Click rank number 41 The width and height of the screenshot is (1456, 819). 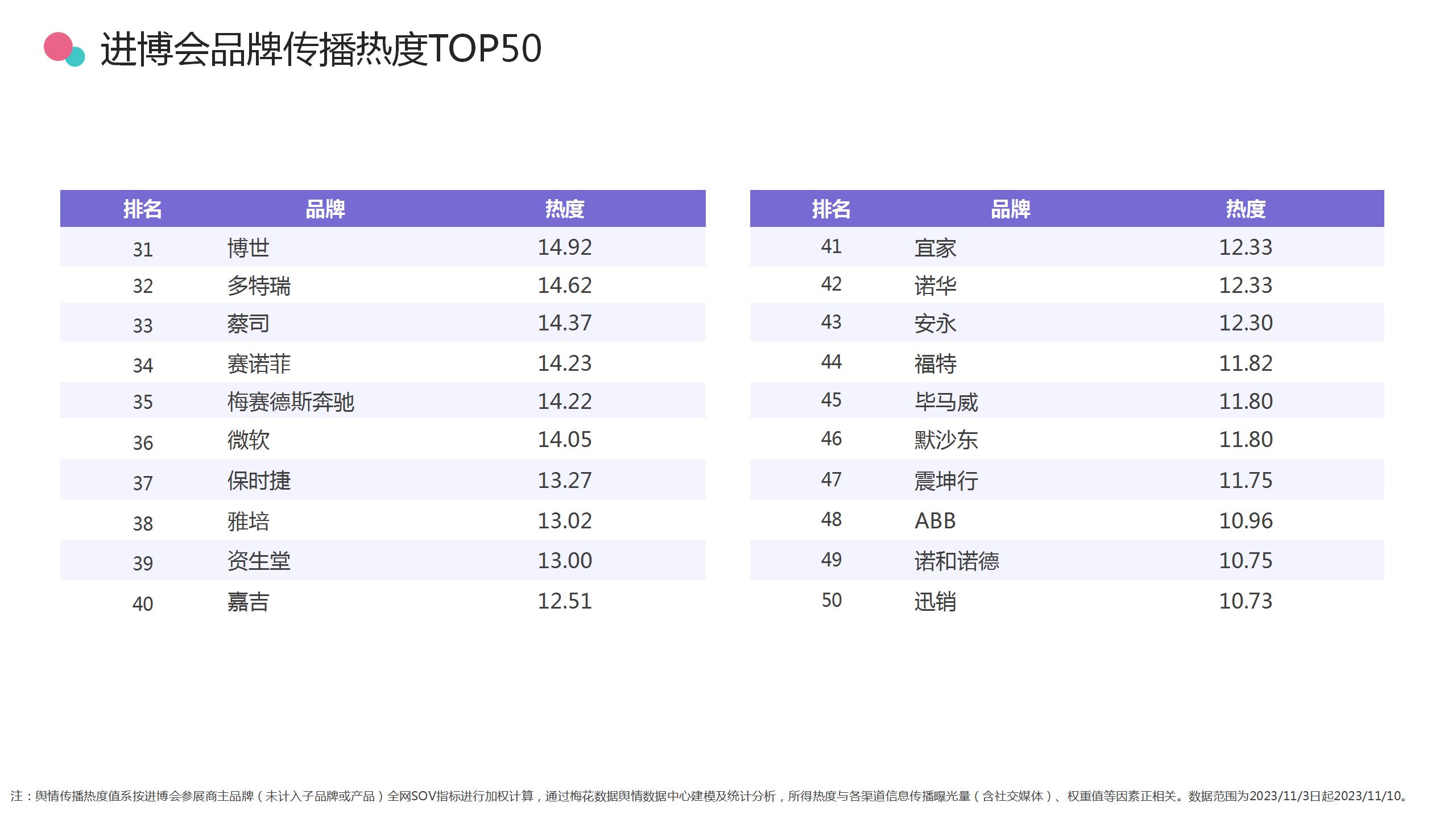pos(831,247)
